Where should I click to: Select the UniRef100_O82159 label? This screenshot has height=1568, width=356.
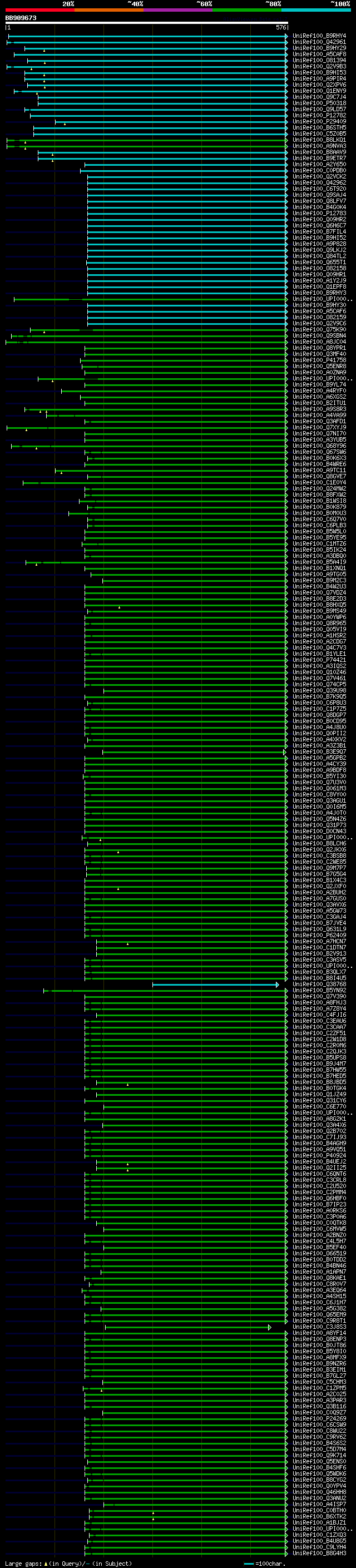click(319, 317)
